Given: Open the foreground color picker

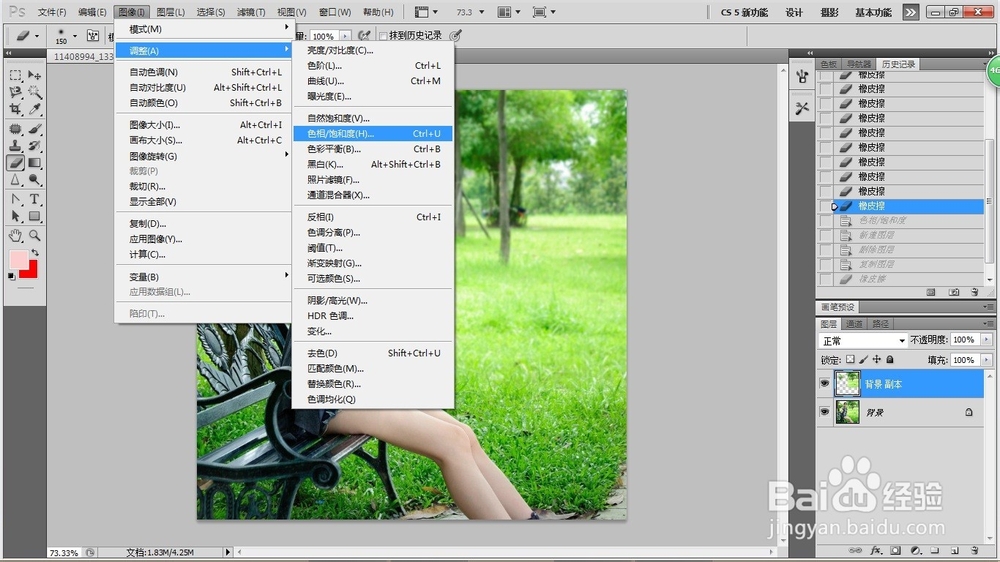Looking at the screenshot, I should [x=18, y=259].
